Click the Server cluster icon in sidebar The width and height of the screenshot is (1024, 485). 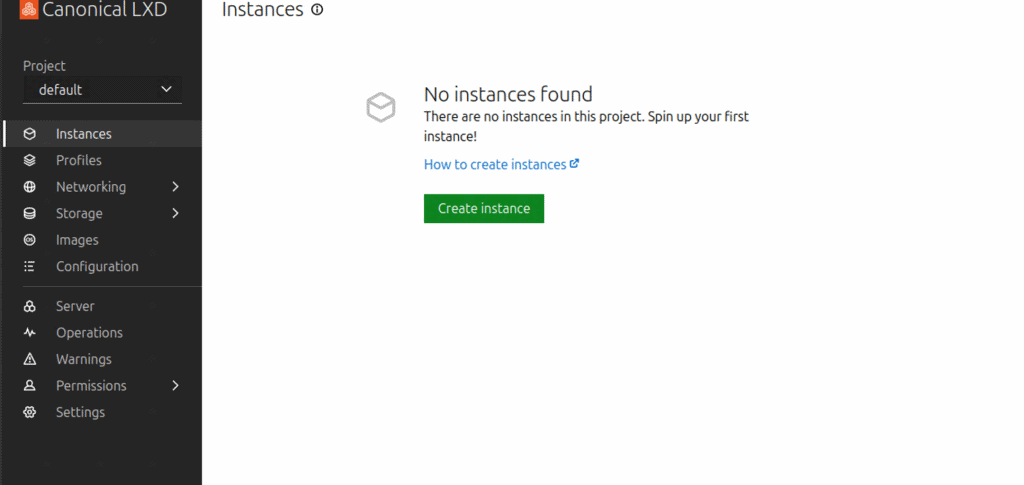pos(30,307)
